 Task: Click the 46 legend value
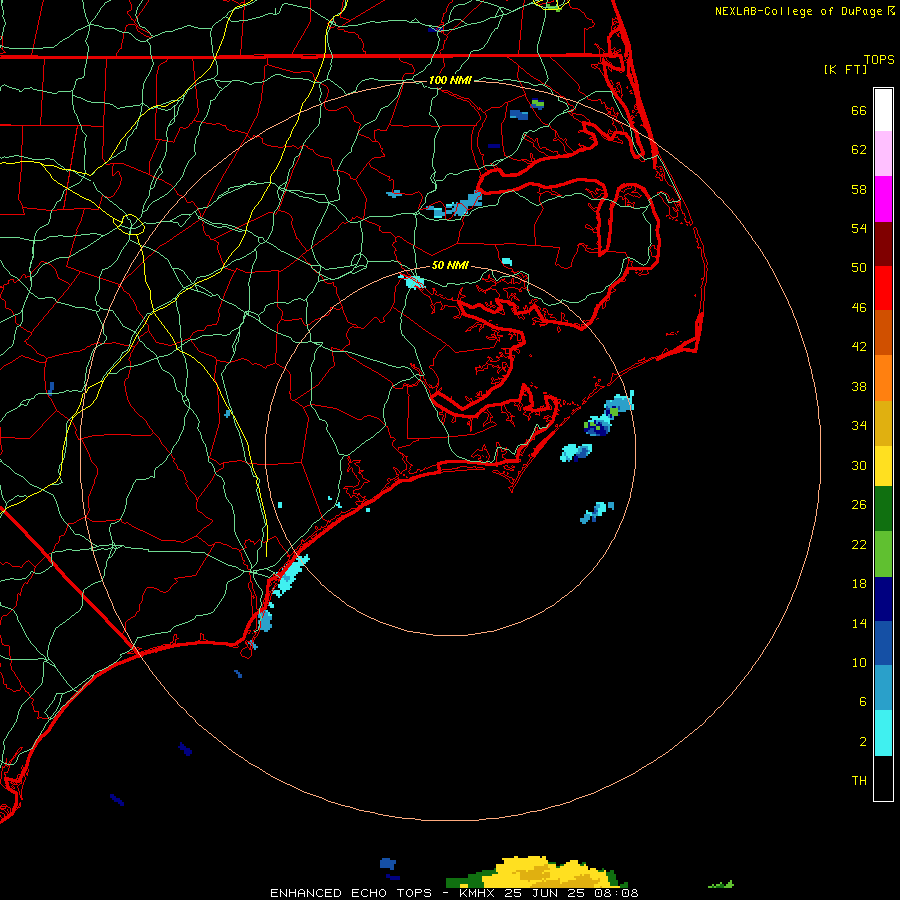click(x=859, y=308)
